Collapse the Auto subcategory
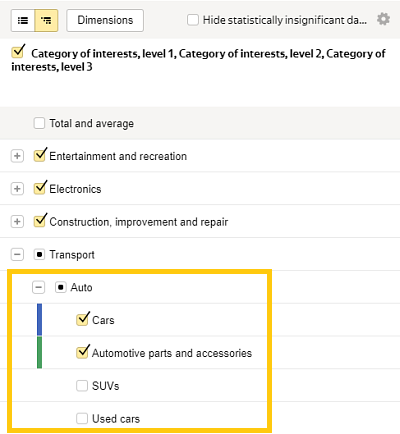 coord(39,287)
